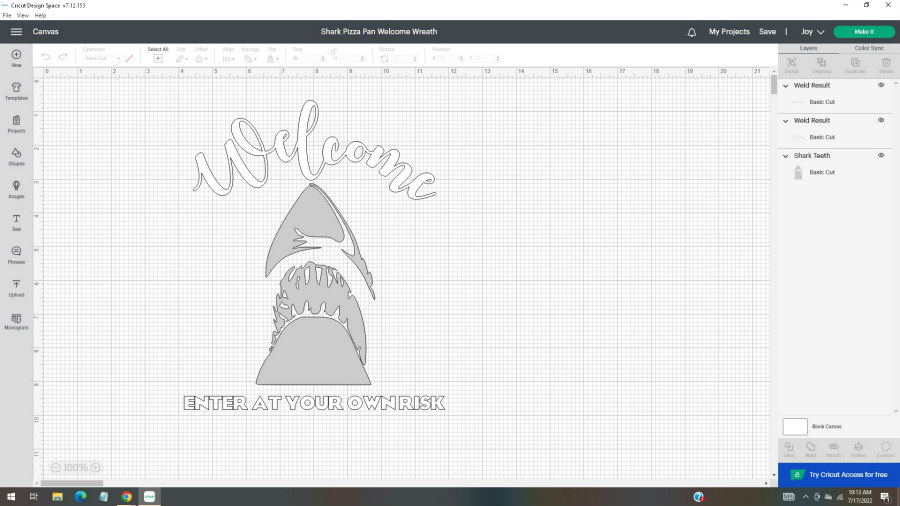Open the File menu

pos(7,16)
